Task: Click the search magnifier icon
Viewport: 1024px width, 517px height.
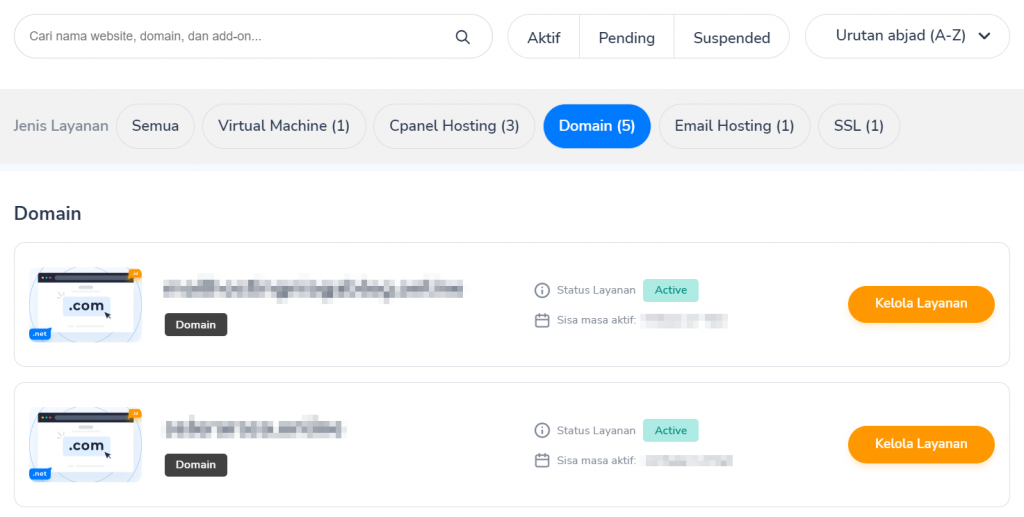Action: 462,37
